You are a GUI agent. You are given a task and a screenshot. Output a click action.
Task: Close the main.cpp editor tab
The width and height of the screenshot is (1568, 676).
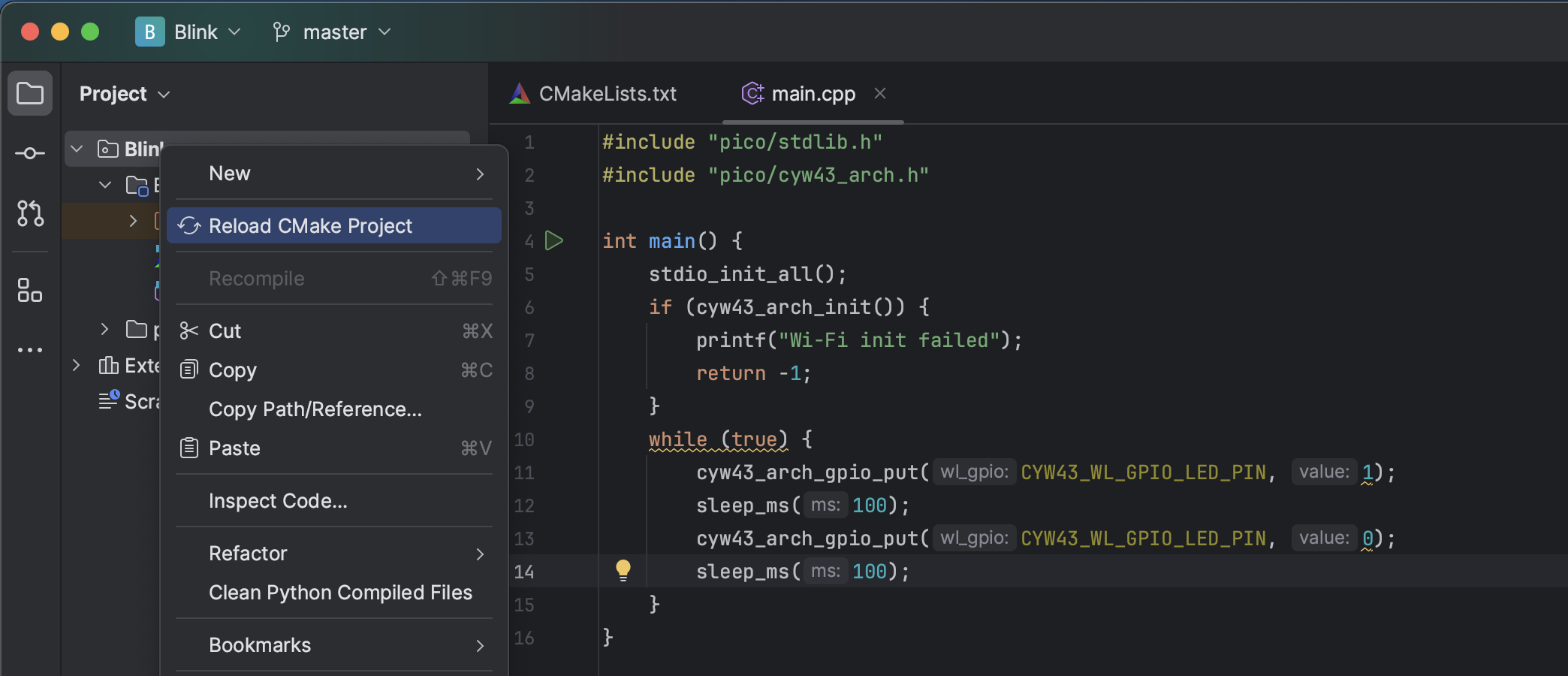(x=880, y=93)
